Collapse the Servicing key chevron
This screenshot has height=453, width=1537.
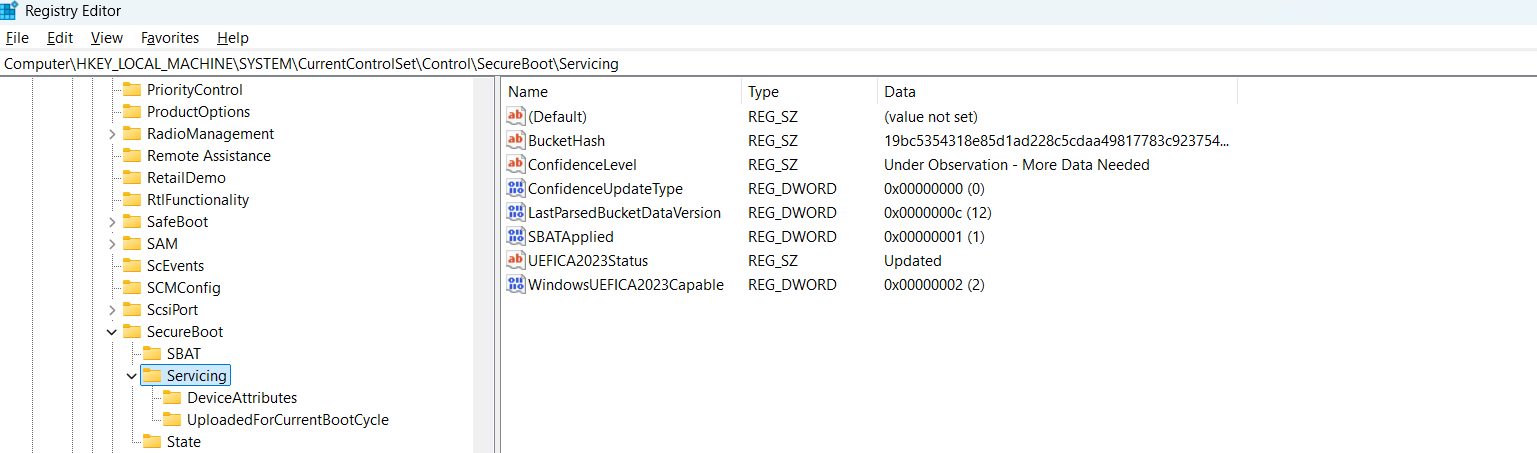click(x=132, y=376)
